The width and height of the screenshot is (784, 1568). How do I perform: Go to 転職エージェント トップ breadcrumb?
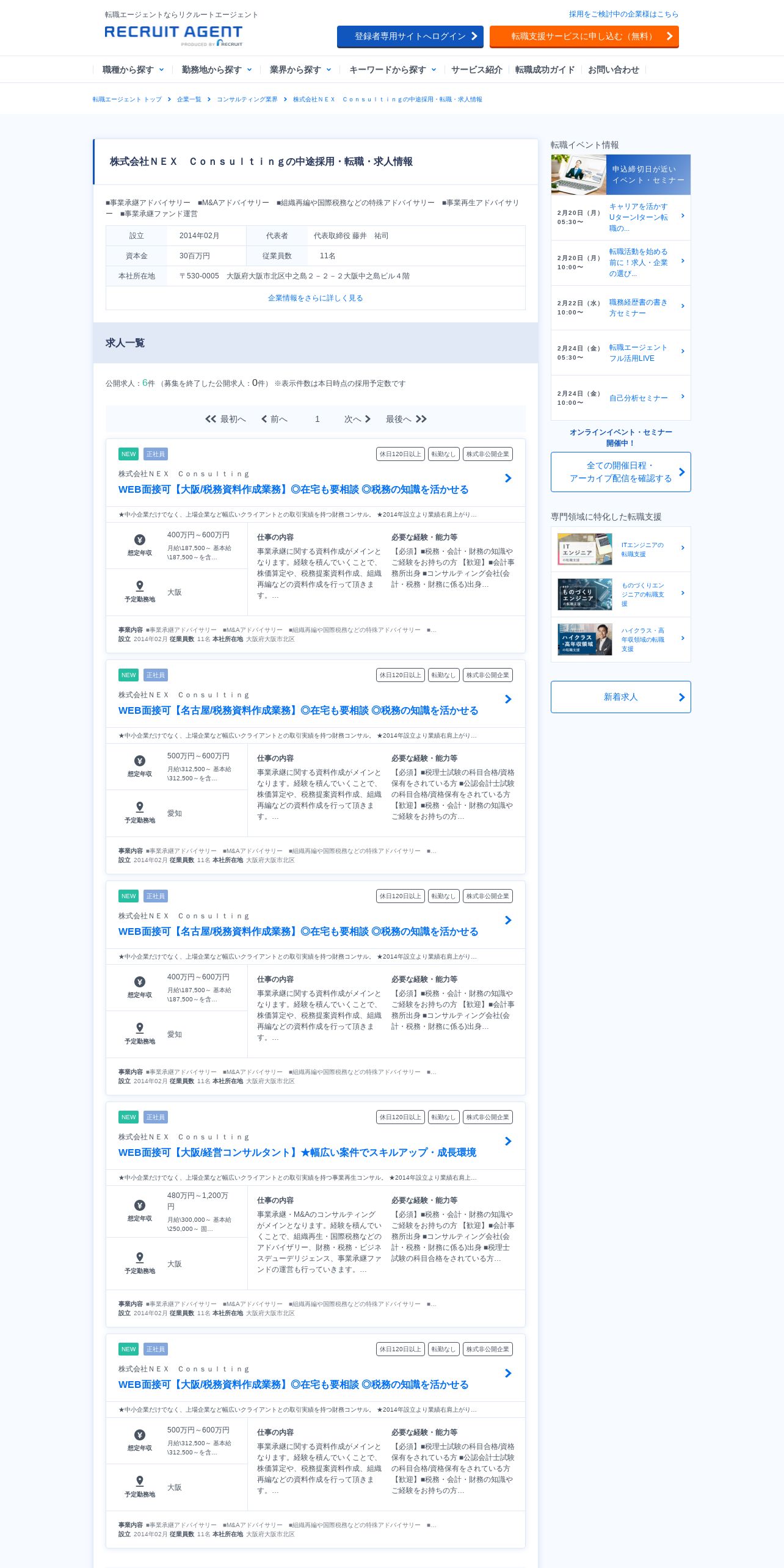click(x=127, y=99)
